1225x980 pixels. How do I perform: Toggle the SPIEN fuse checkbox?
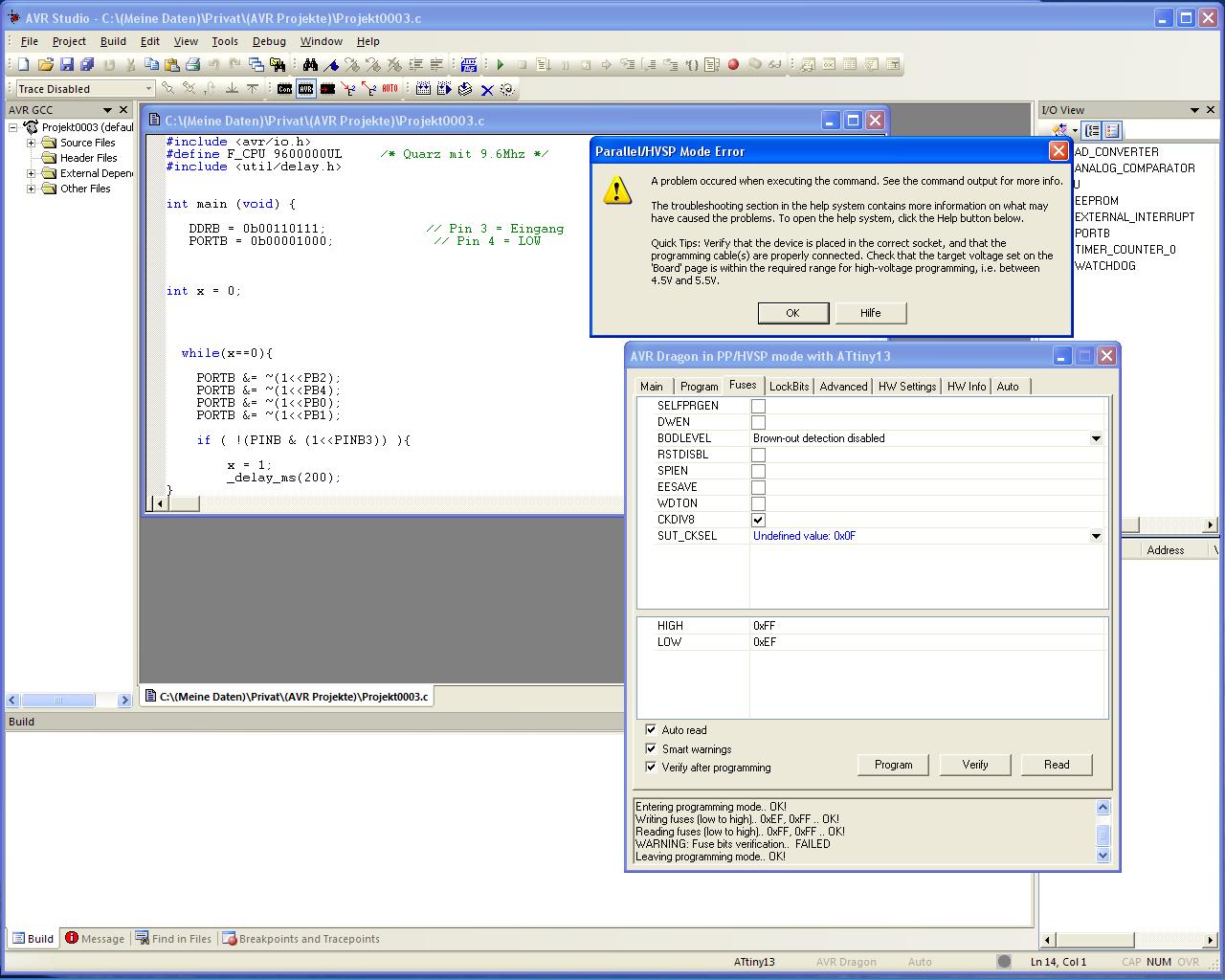tap(758, 471)
